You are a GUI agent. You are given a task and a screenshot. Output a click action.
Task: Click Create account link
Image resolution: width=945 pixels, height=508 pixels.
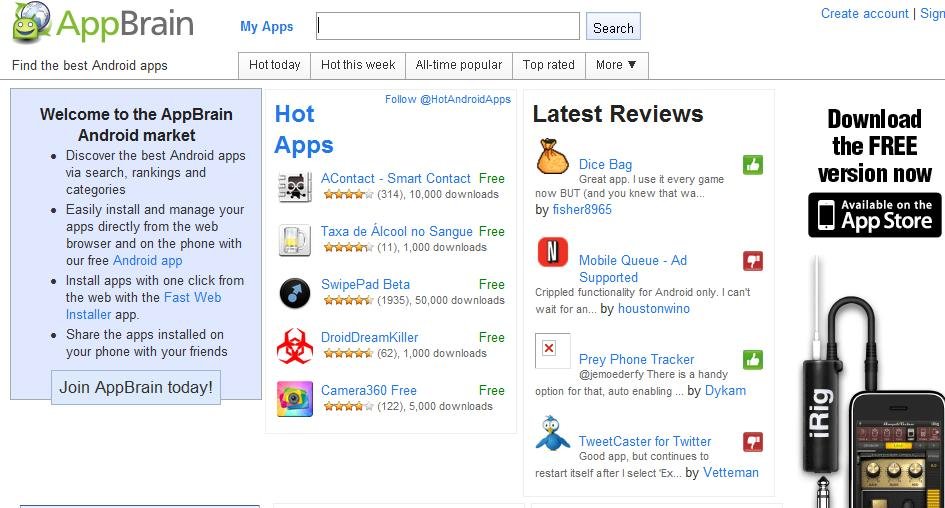pos(864,13)
